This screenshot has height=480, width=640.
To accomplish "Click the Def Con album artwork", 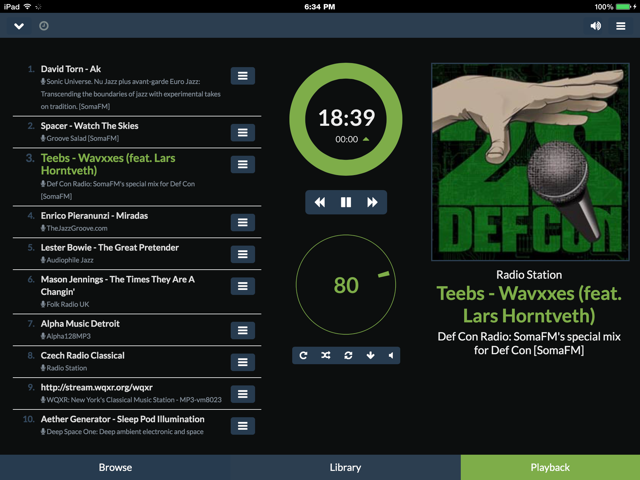I will [530, 162].
